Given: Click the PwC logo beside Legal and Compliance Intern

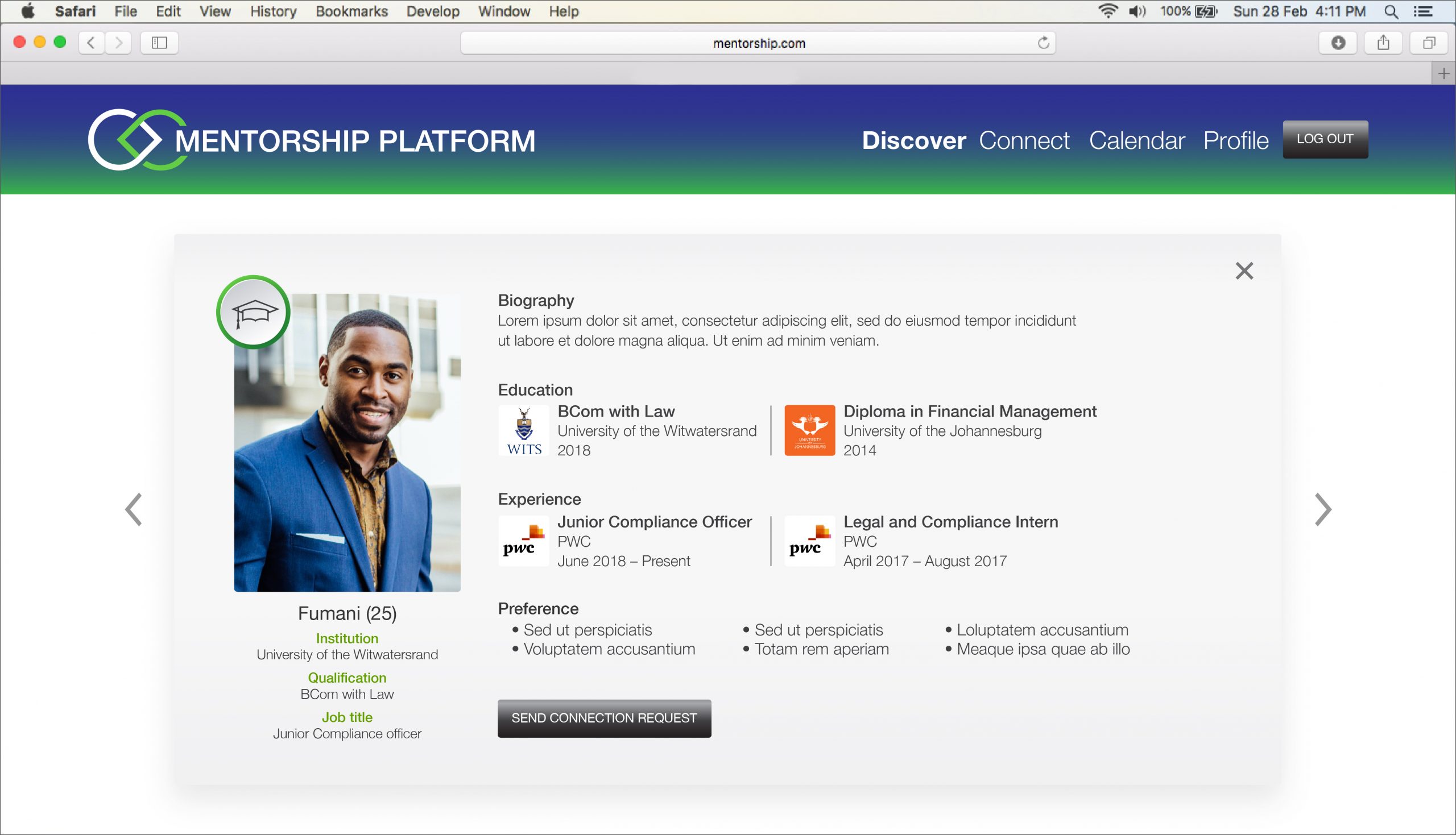Looking at the screenshot, I should (809, 541).
